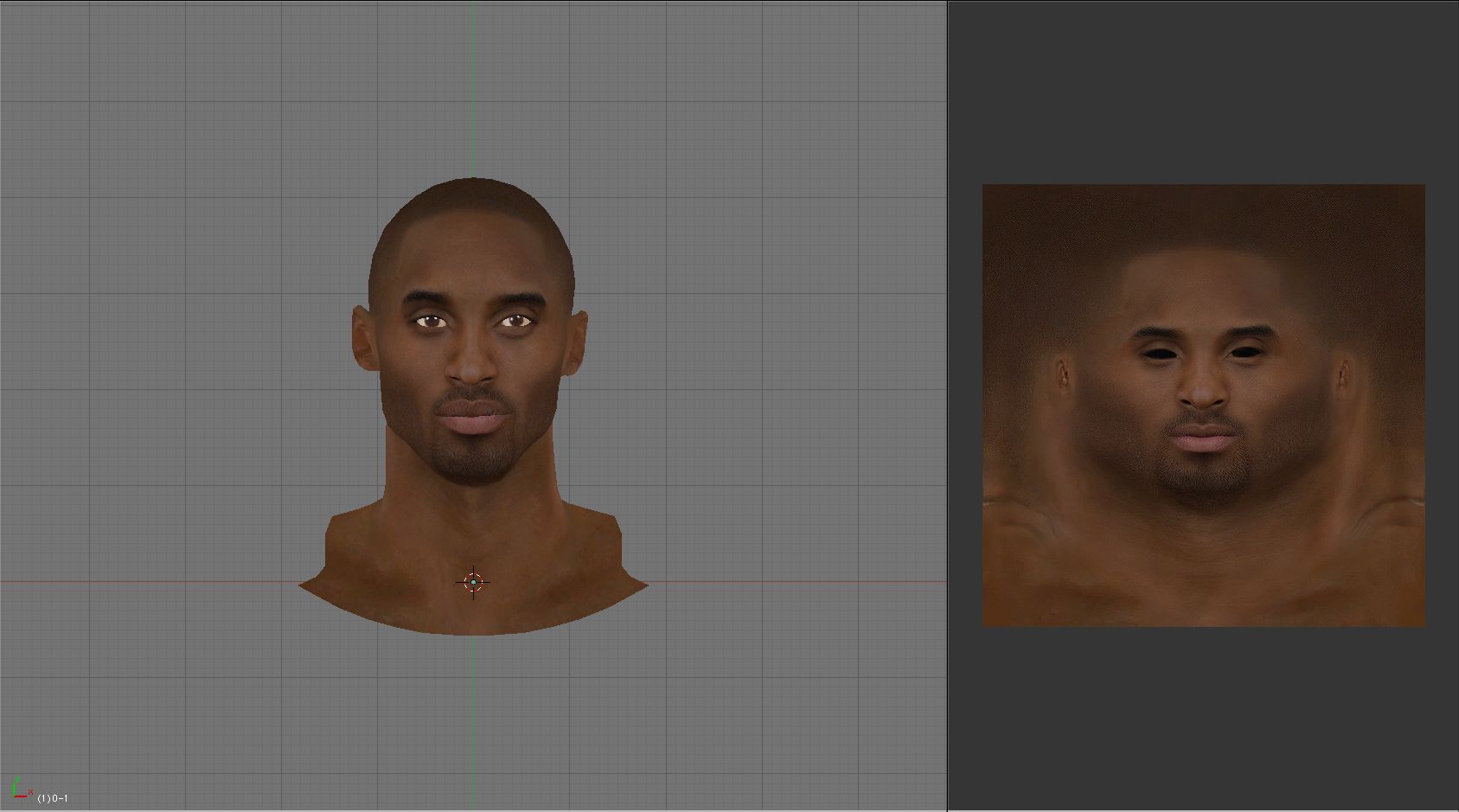1459x812 pixels.
Task: Click the right-side ear in the UV texture
Action: click(1343, 374)
